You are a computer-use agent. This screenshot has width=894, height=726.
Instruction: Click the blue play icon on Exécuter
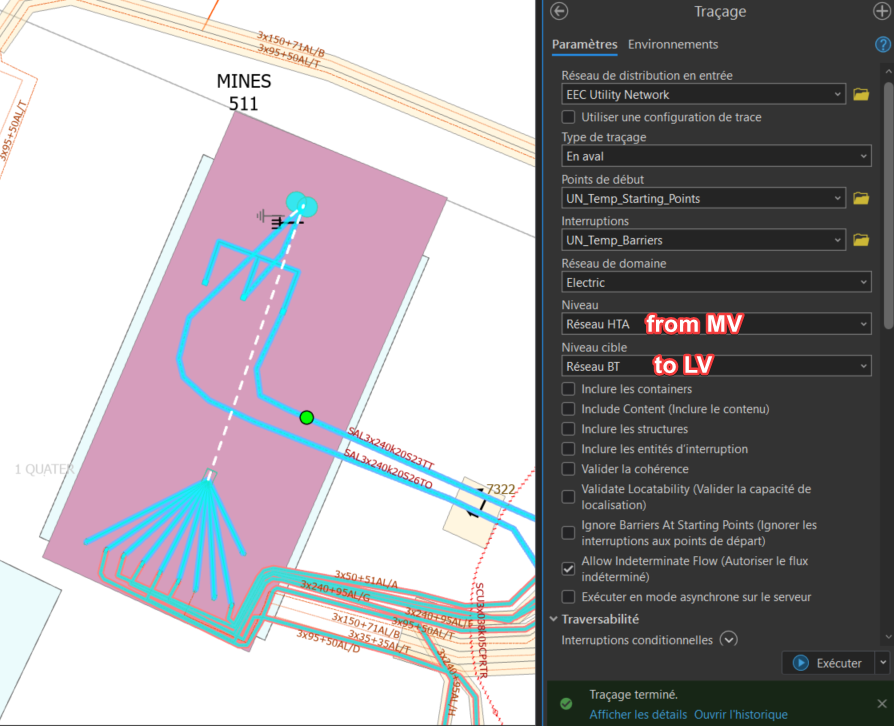tap(802, 663)
